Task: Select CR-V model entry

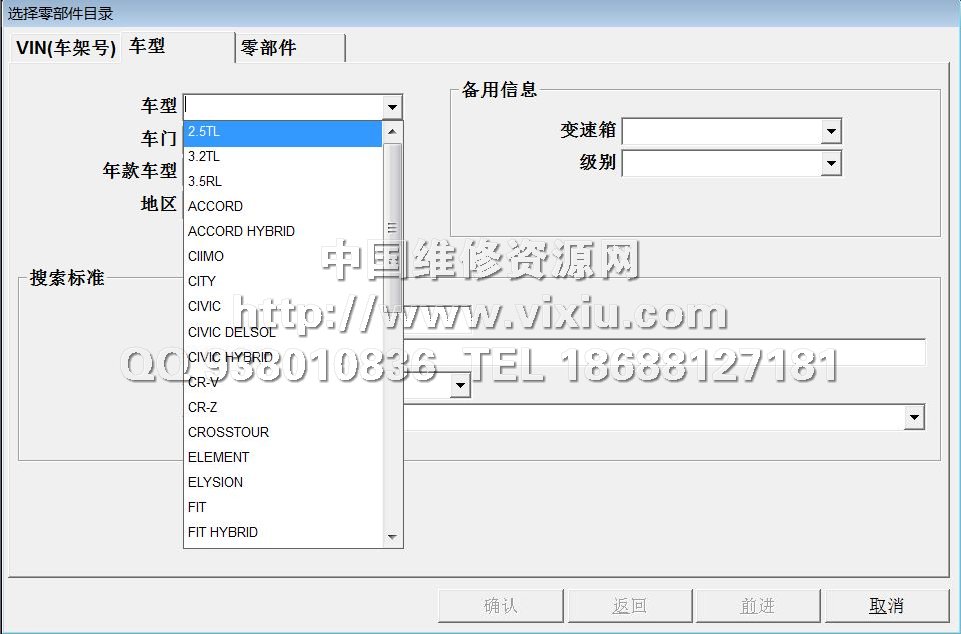Action: coord(283,382)
